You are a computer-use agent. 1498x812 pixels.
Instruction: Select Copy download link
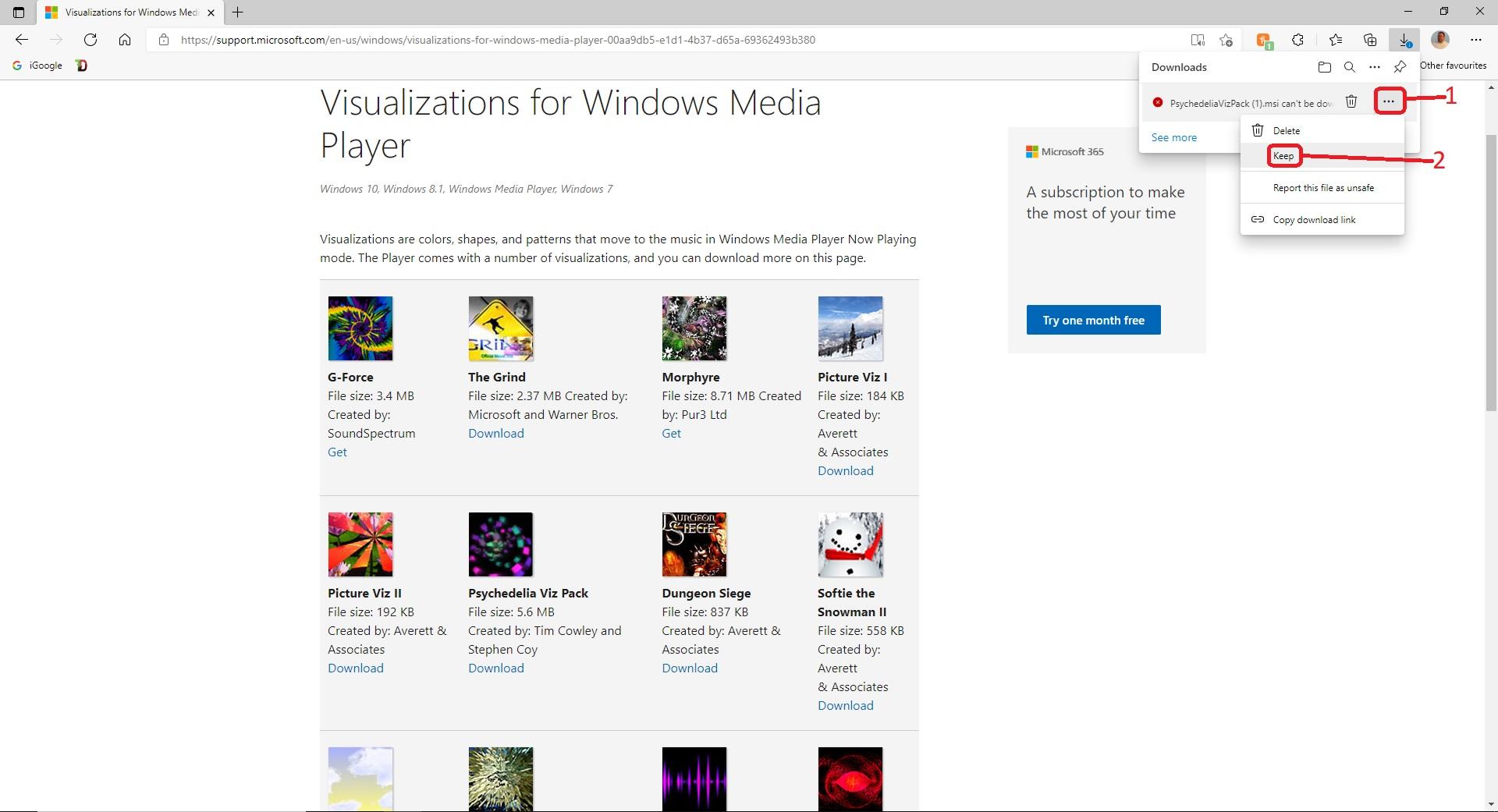tap(1322, 220)
